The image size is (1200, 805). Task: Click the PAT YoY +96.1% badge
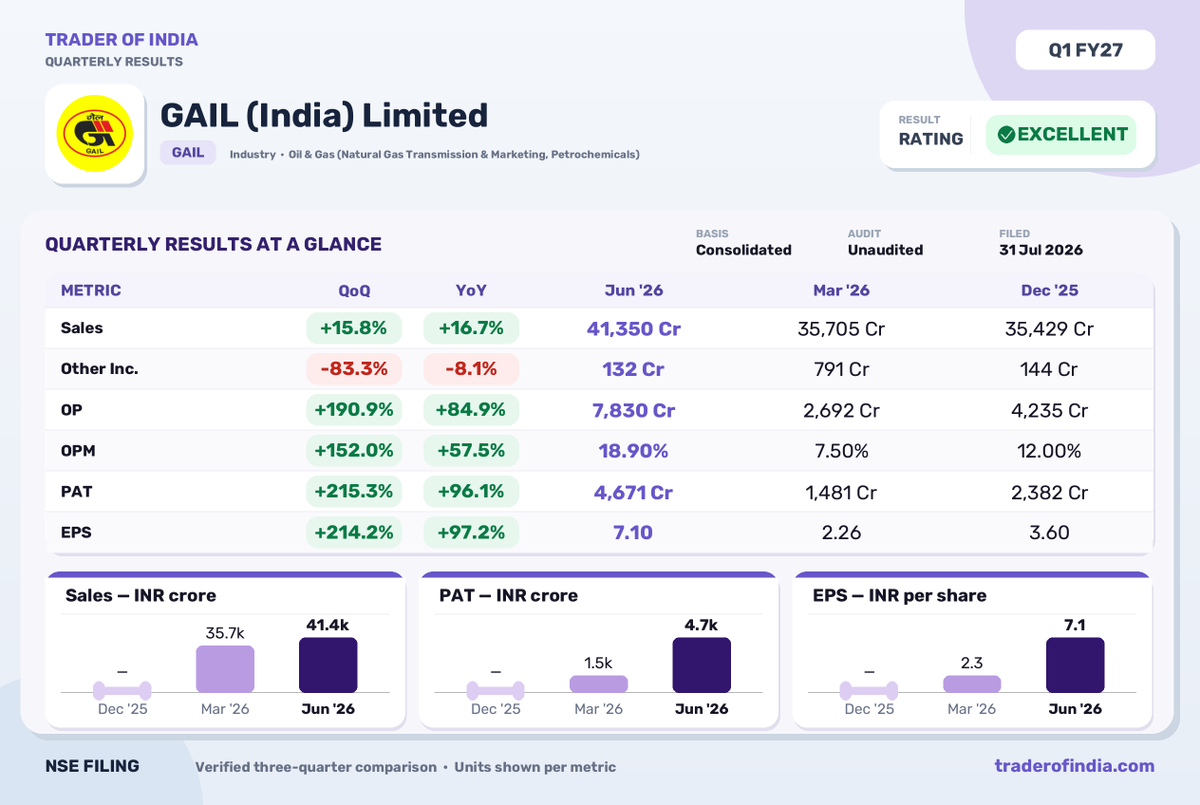click(x=471, y=492)
